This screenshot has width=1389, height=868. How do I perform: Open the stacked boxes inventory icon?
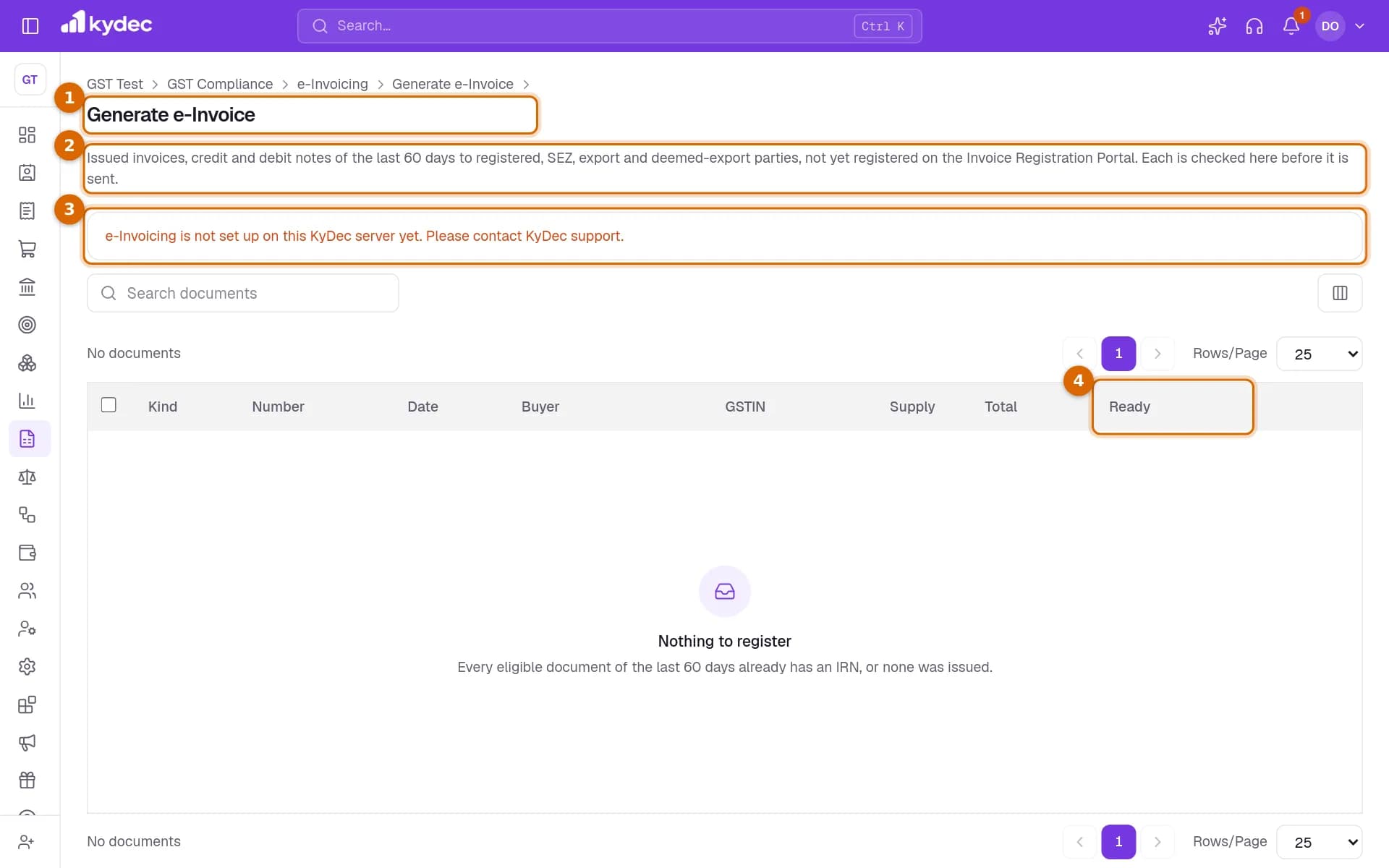[x=27, y=362]
